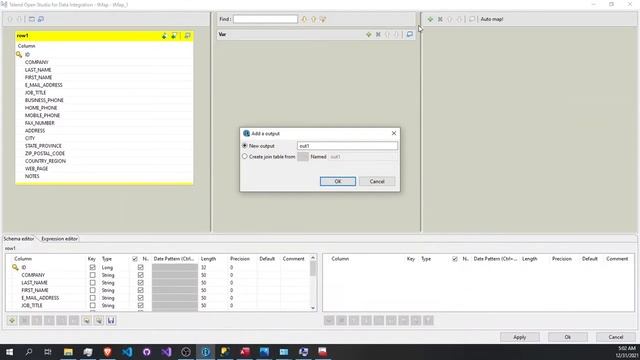Click the first arrow icon on row1 header
Screen dimensions: 640x360
164,36
